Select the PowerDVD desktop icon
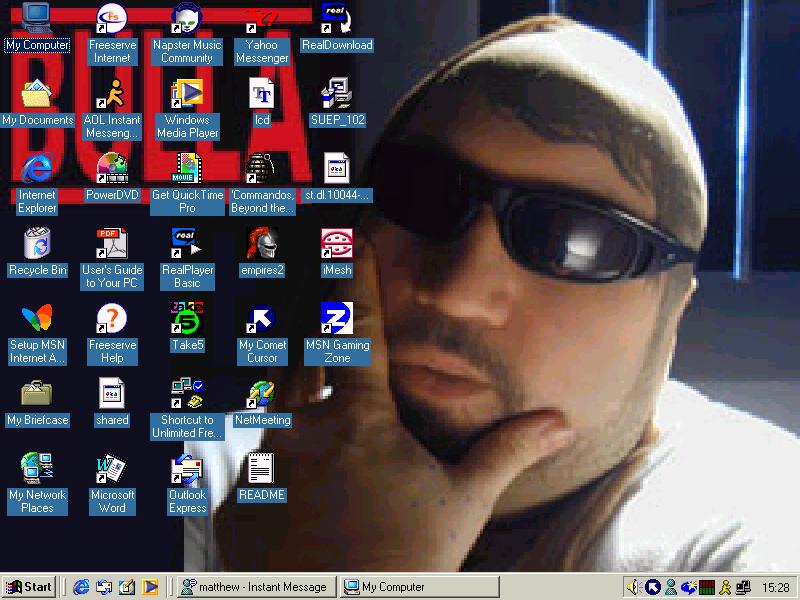Image resolution: width=800 pixels, height=600 pixels. (112, 169)
